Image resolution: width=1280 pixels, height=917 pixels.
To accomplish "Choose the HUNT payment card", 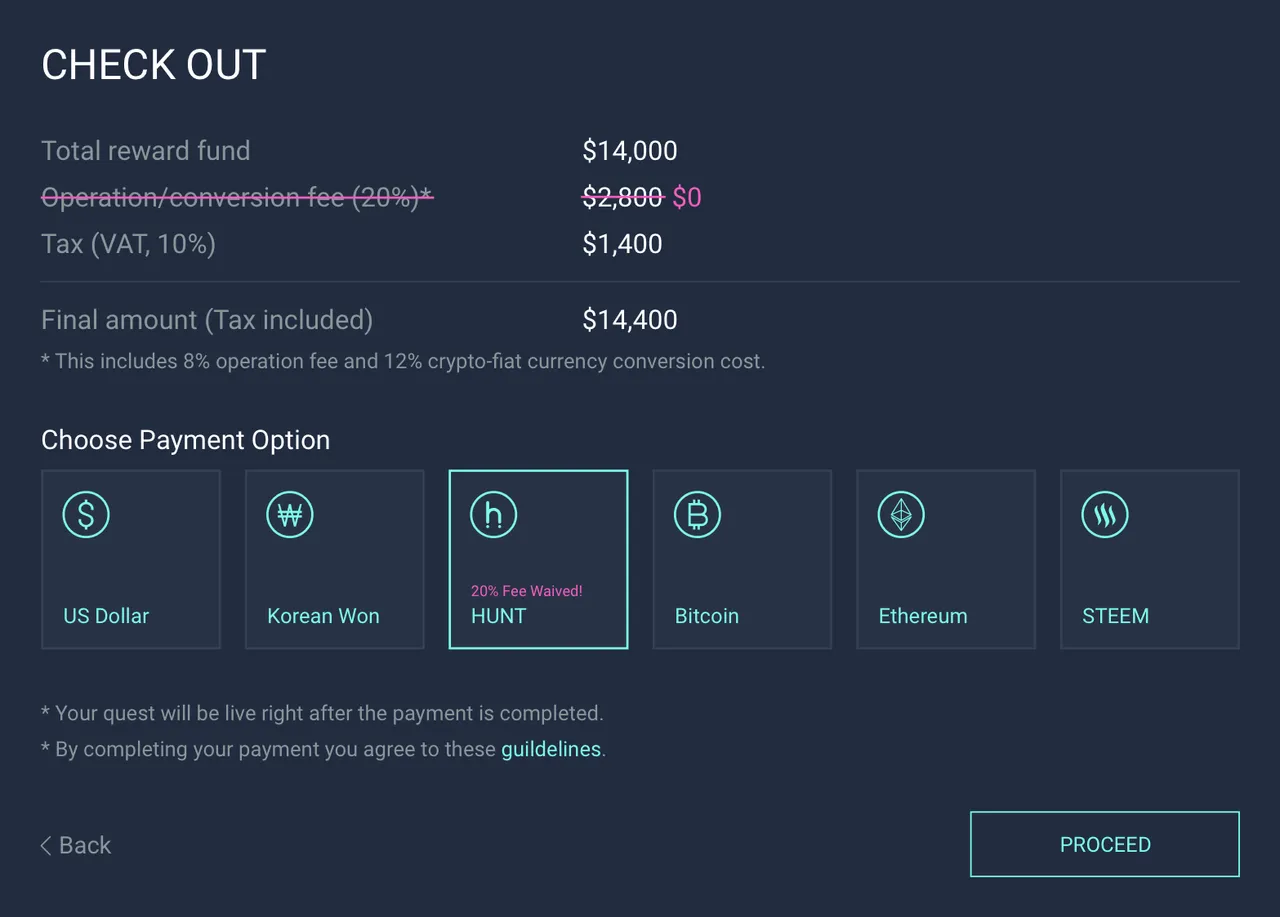I will 539,560.
